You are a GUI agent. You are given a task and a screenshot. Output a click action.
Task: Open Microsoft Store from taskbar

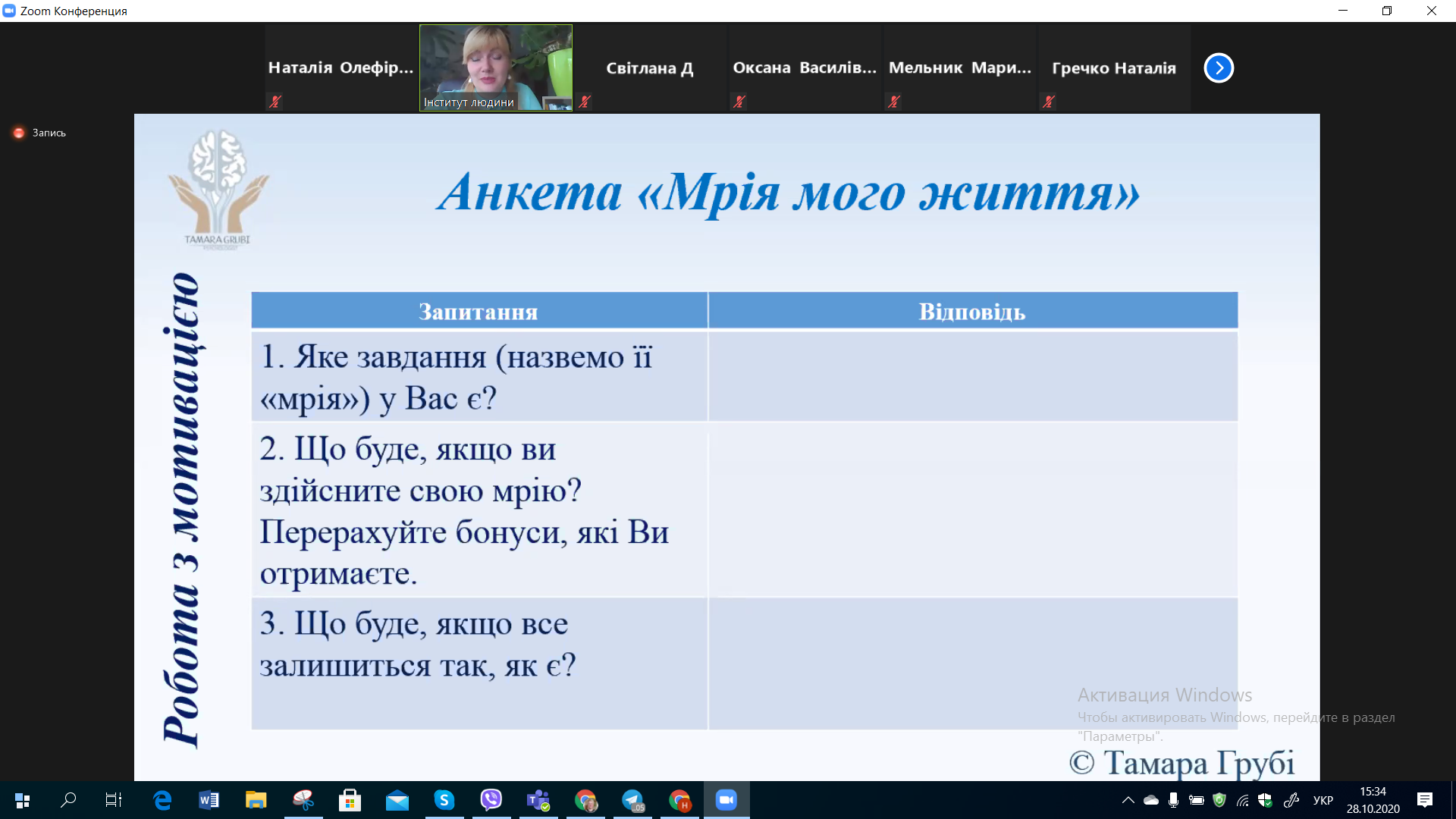(x=350, y=800)
